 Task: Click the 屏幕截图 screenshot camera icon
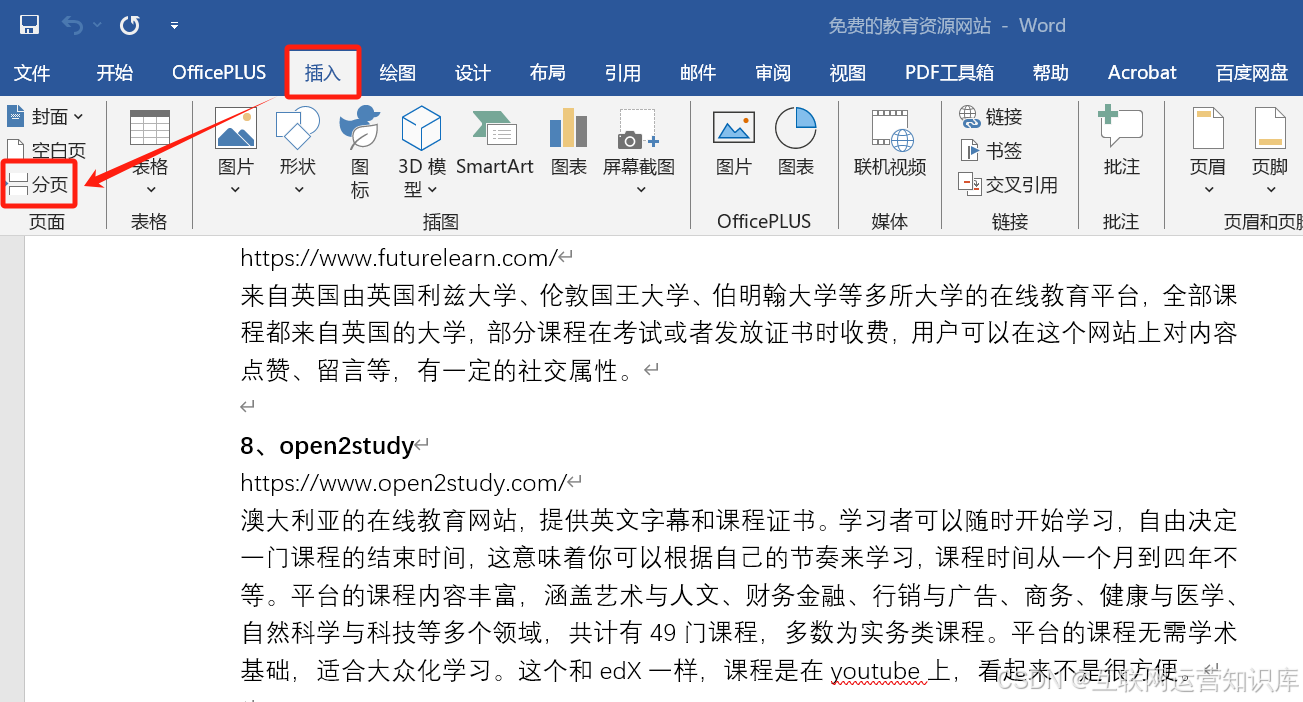[x=638, y=129]
